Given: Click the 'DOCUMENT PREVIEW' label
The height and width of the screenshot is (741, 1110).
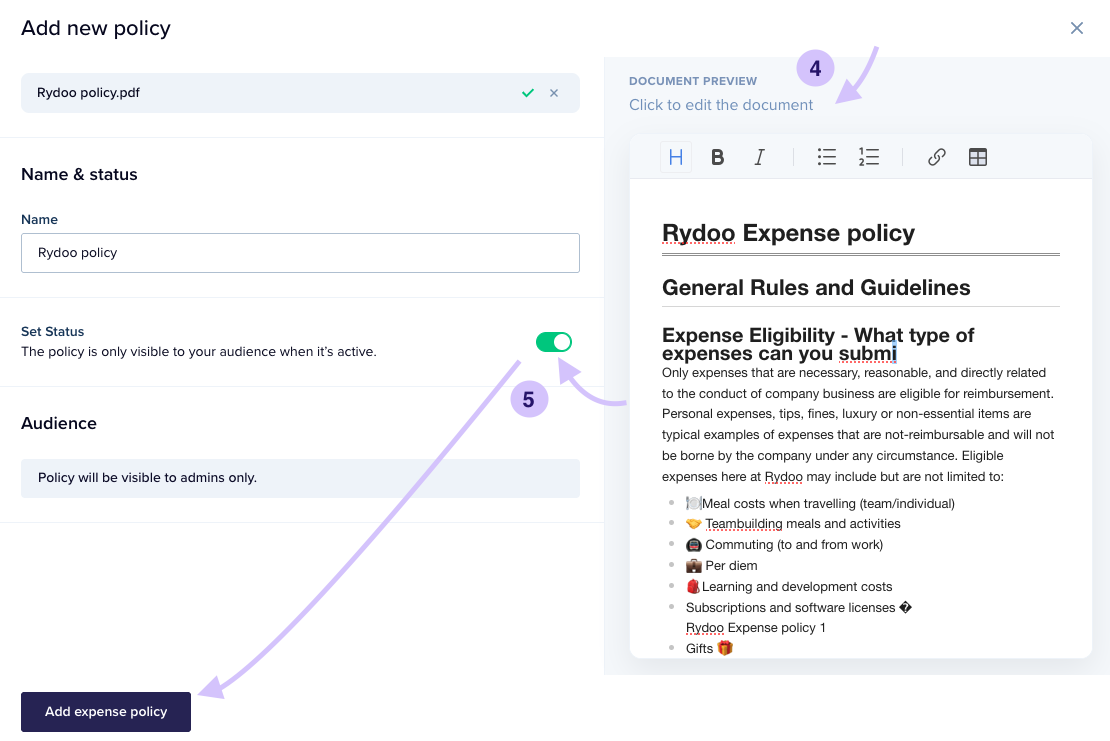Looking at the screenshot, I should (x=692, y=81).
